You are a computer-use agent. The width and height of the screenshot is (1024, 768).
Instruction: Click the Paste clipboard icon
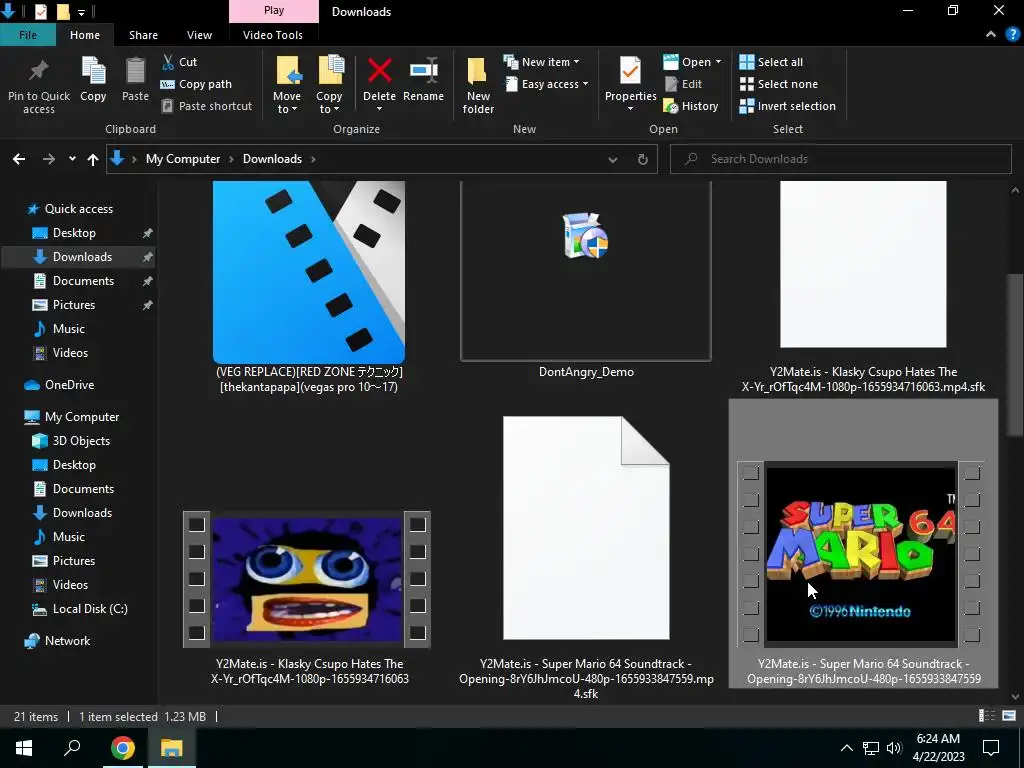click(x=135, y=72)
